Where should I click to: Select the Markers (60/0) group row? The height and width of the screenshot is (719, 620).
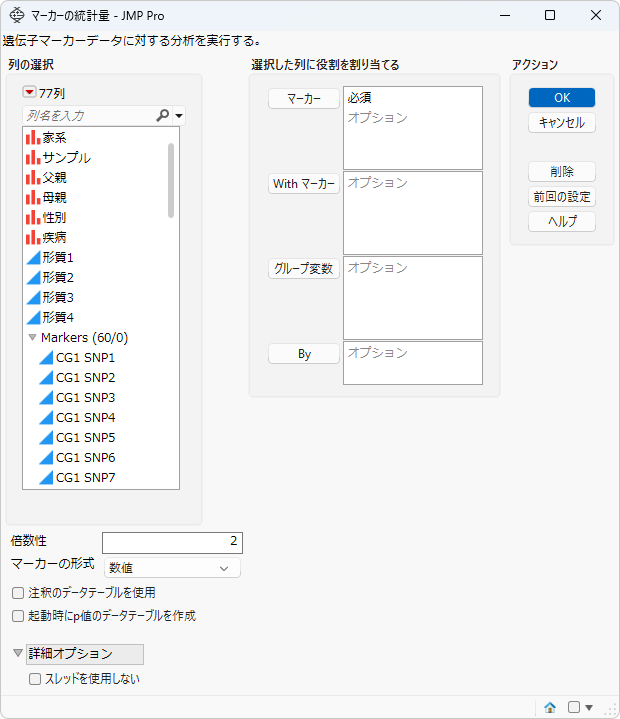pyautogui.click(x=84, y=337)
